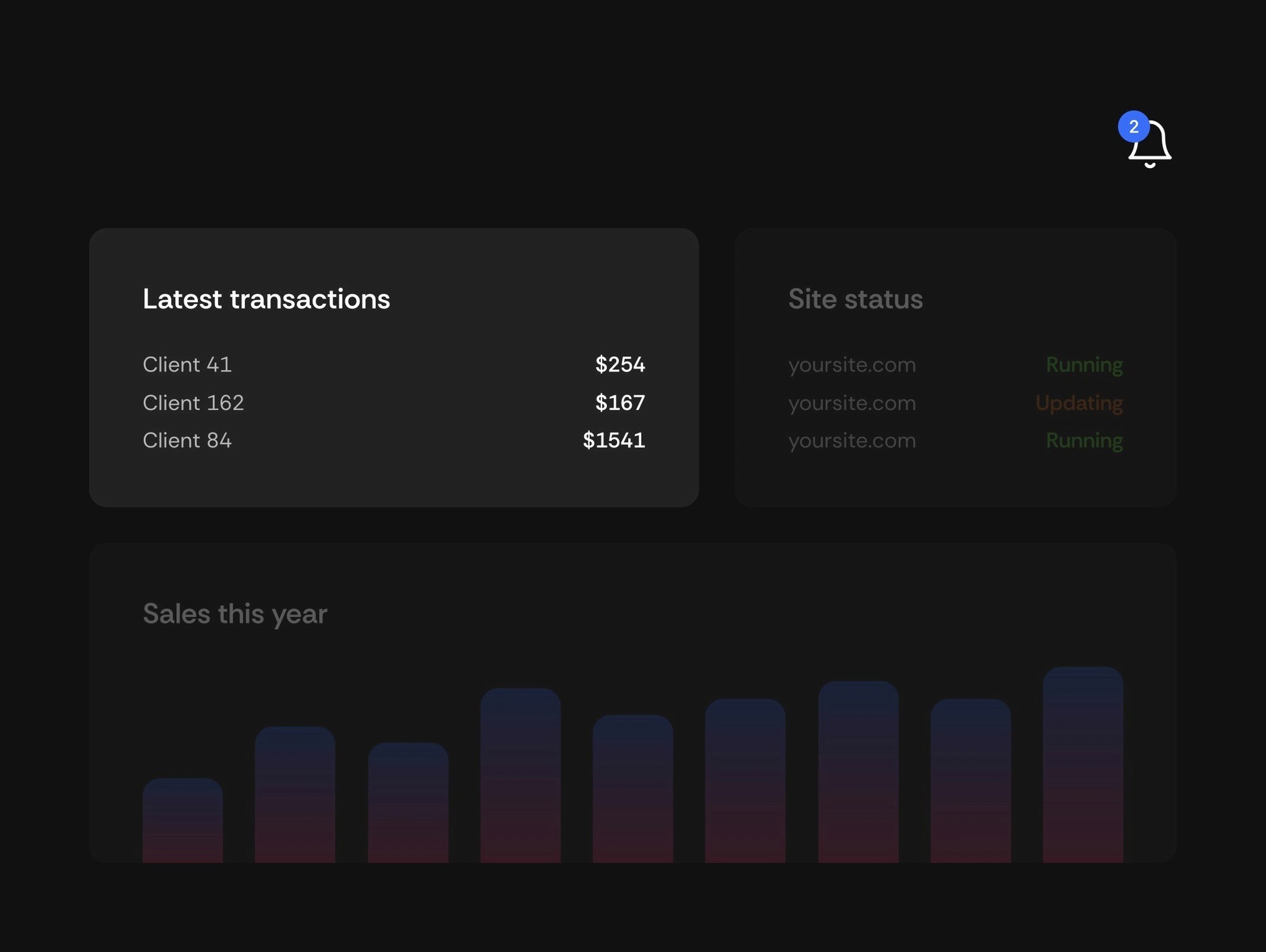Click the shortest sales bar on the left
Screen dimensions: 1266x952
(182, 816)
